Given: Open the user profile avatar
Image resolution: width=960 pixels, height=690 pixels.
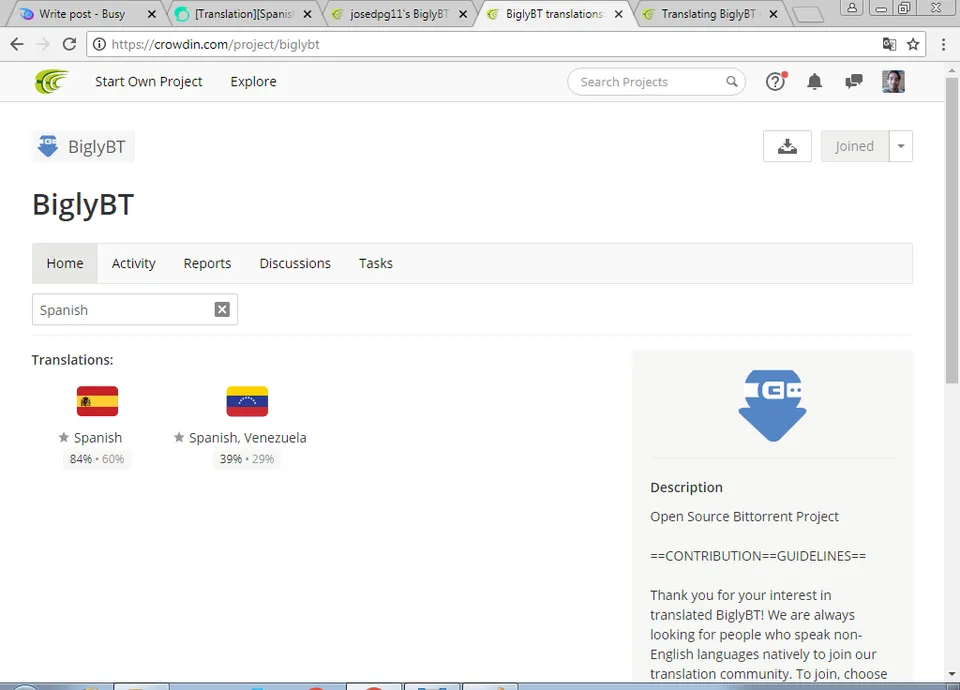Looking at the screenshot, I should (893, 81).
